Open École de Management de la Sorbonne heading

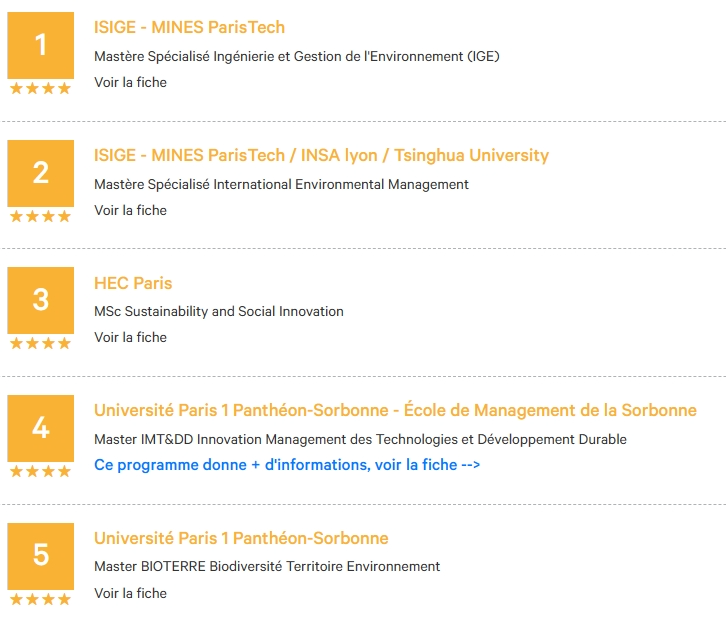point(395,410)
